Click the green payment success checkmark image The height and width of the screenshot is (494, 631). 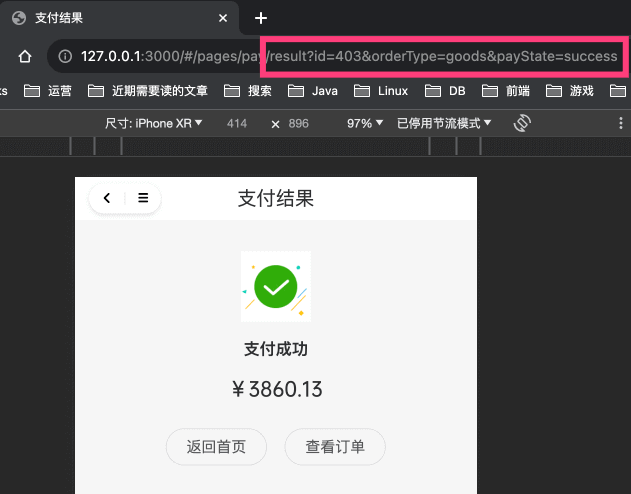click(x=276, y=287)
